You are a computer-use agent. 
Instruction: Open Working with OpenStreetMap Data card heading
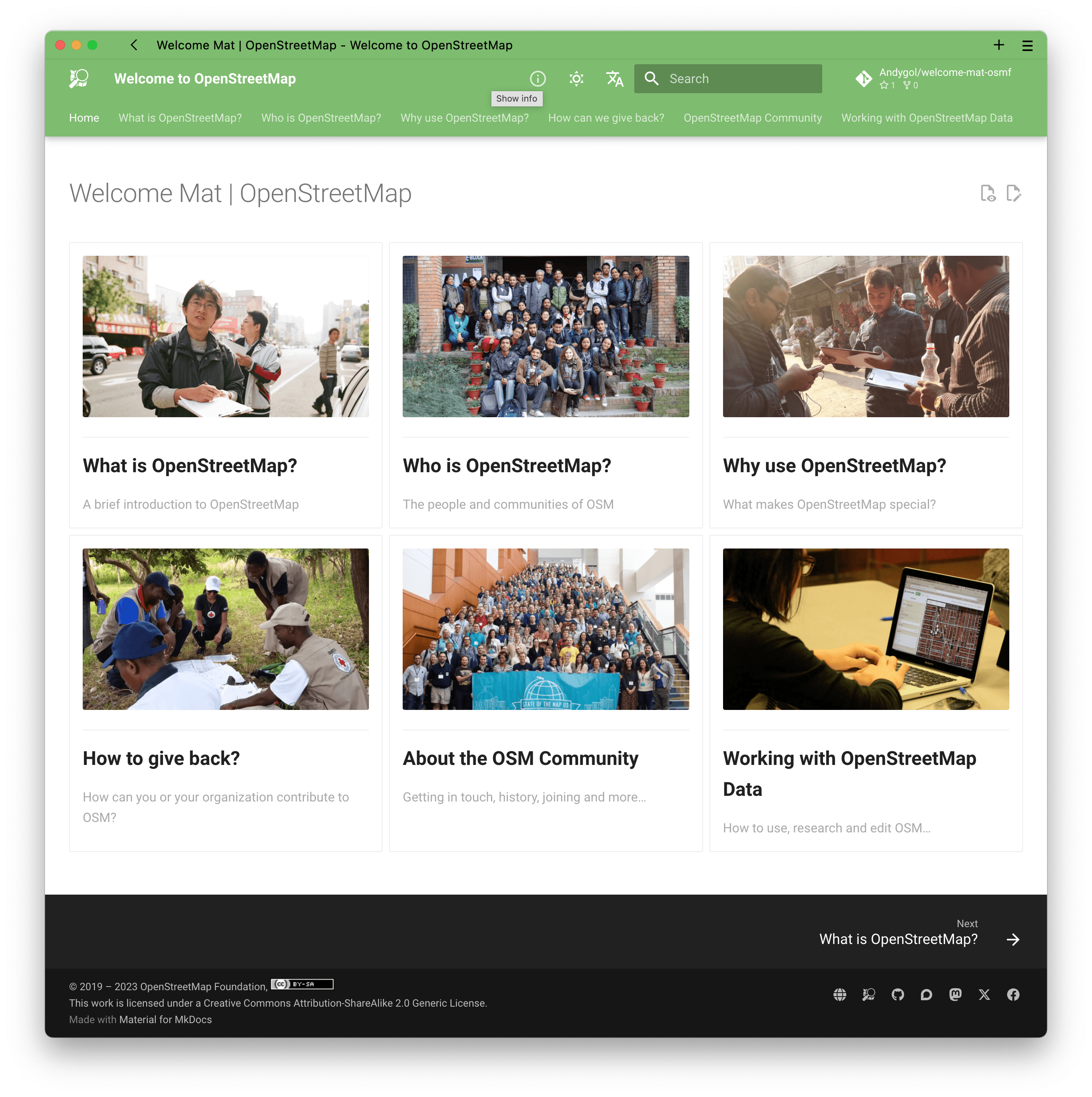click(850, 773)
